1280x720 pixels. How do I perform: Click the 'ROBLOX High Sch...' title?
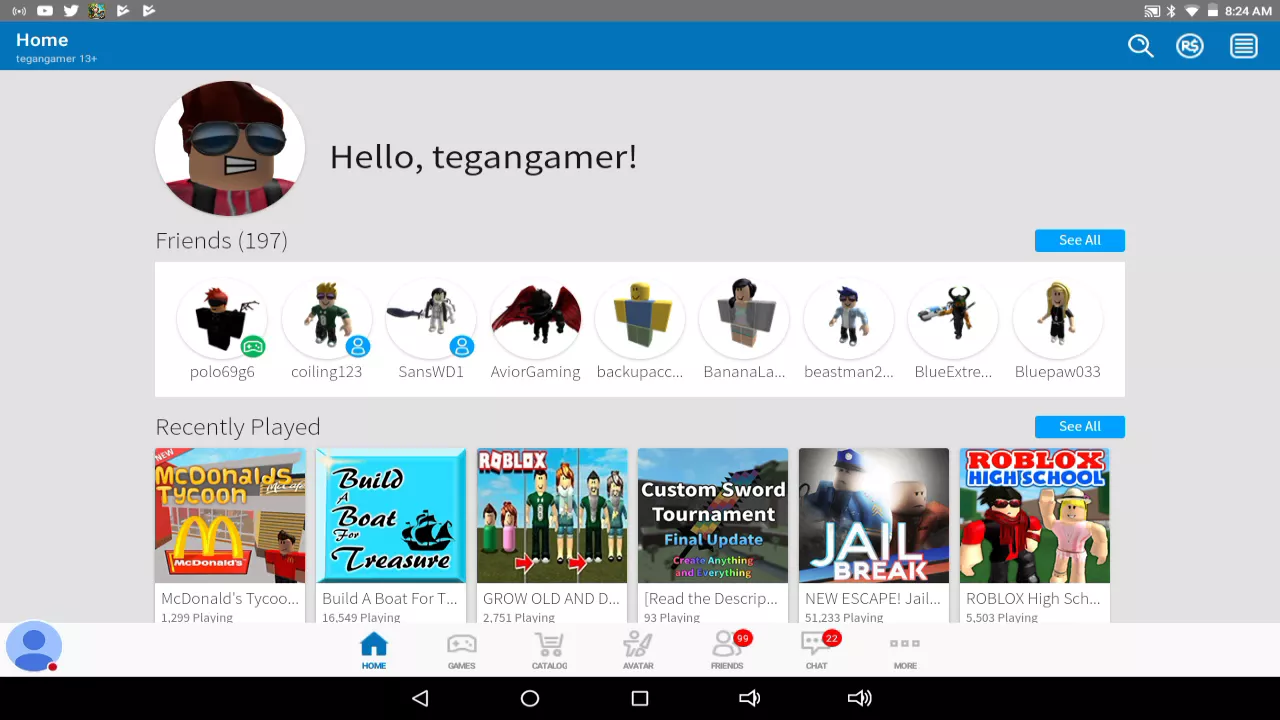tap(1033, 598)
